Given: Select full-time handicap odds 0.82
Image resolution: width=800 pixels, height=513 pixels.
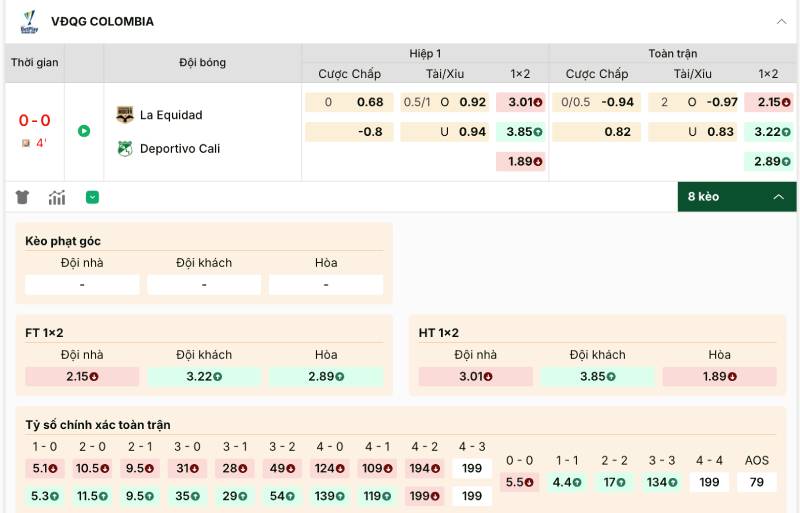Looking at the screenshot, I should coord(596,132).
